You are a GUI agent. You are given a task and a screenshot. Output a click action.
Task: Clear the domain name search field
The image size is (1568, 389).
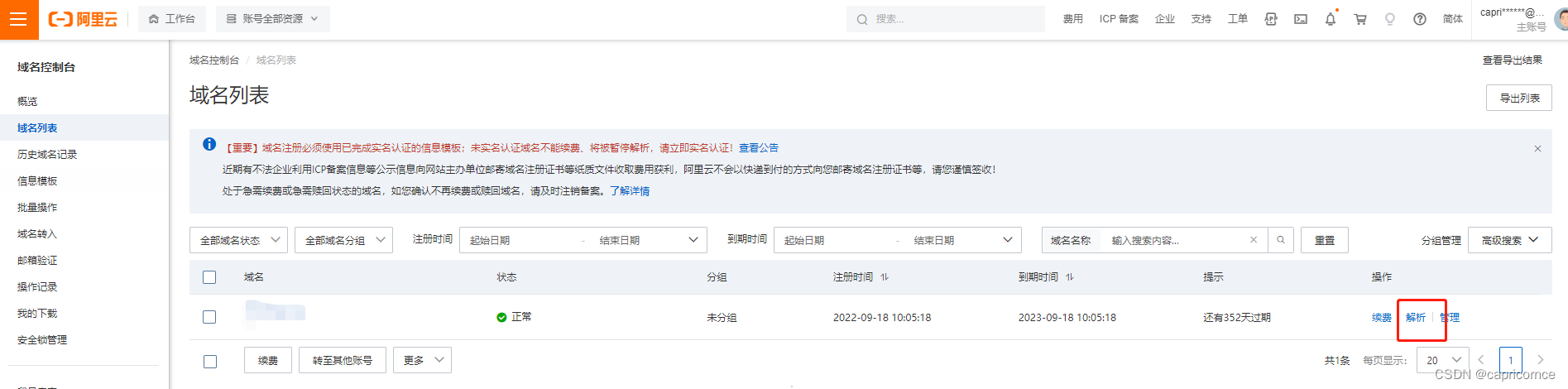pyautogui.click(x=1254, y=240)
